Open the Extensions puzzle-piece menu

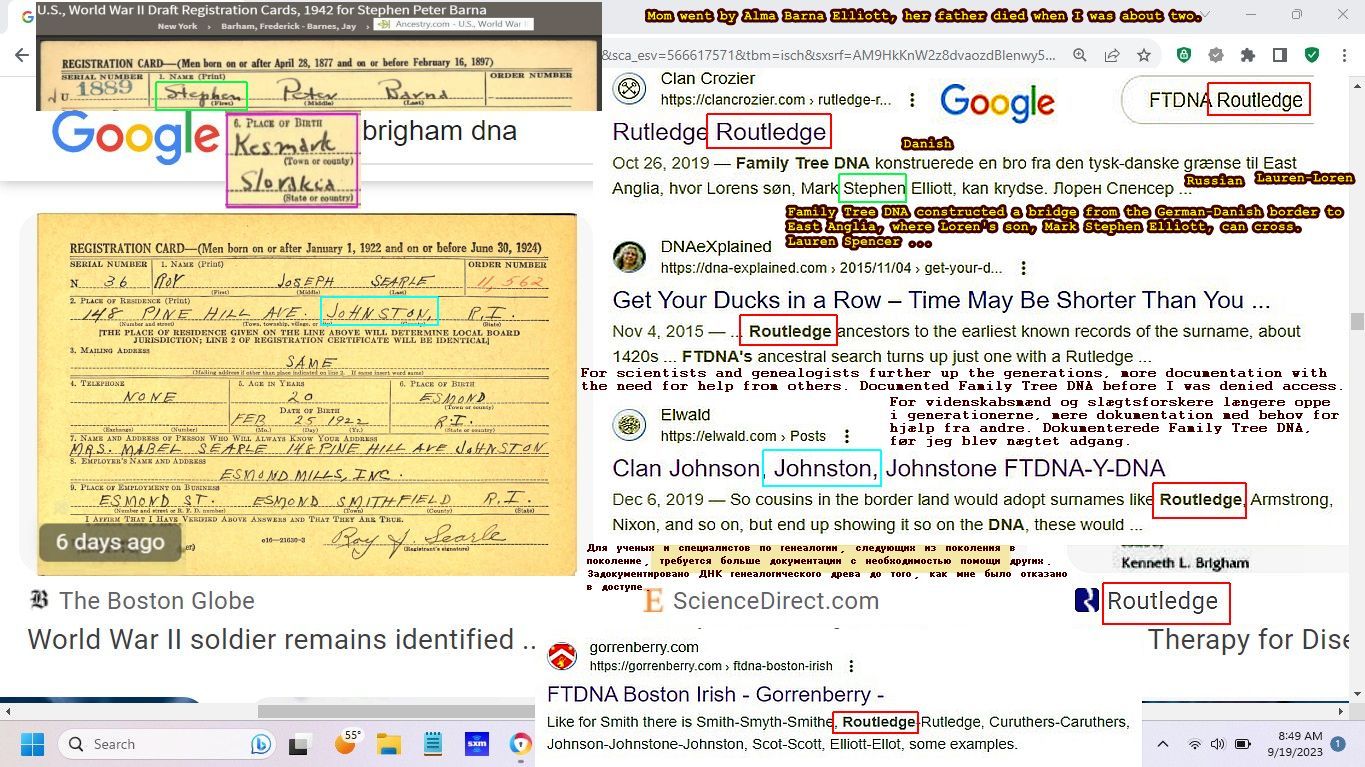(x=1247, y=55)
